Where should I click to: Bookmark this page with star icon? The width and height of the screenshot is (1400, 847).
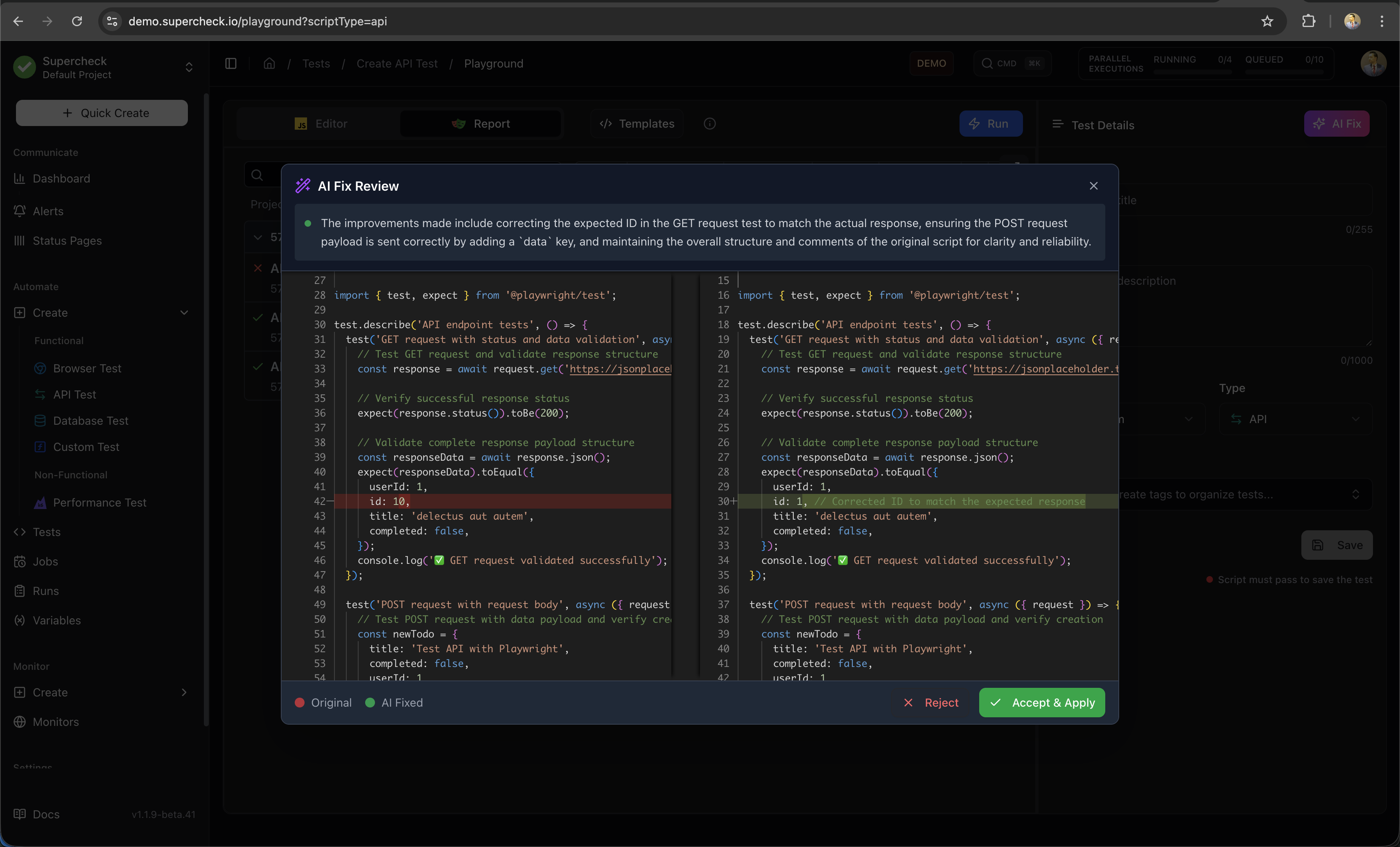point(1267,21)
